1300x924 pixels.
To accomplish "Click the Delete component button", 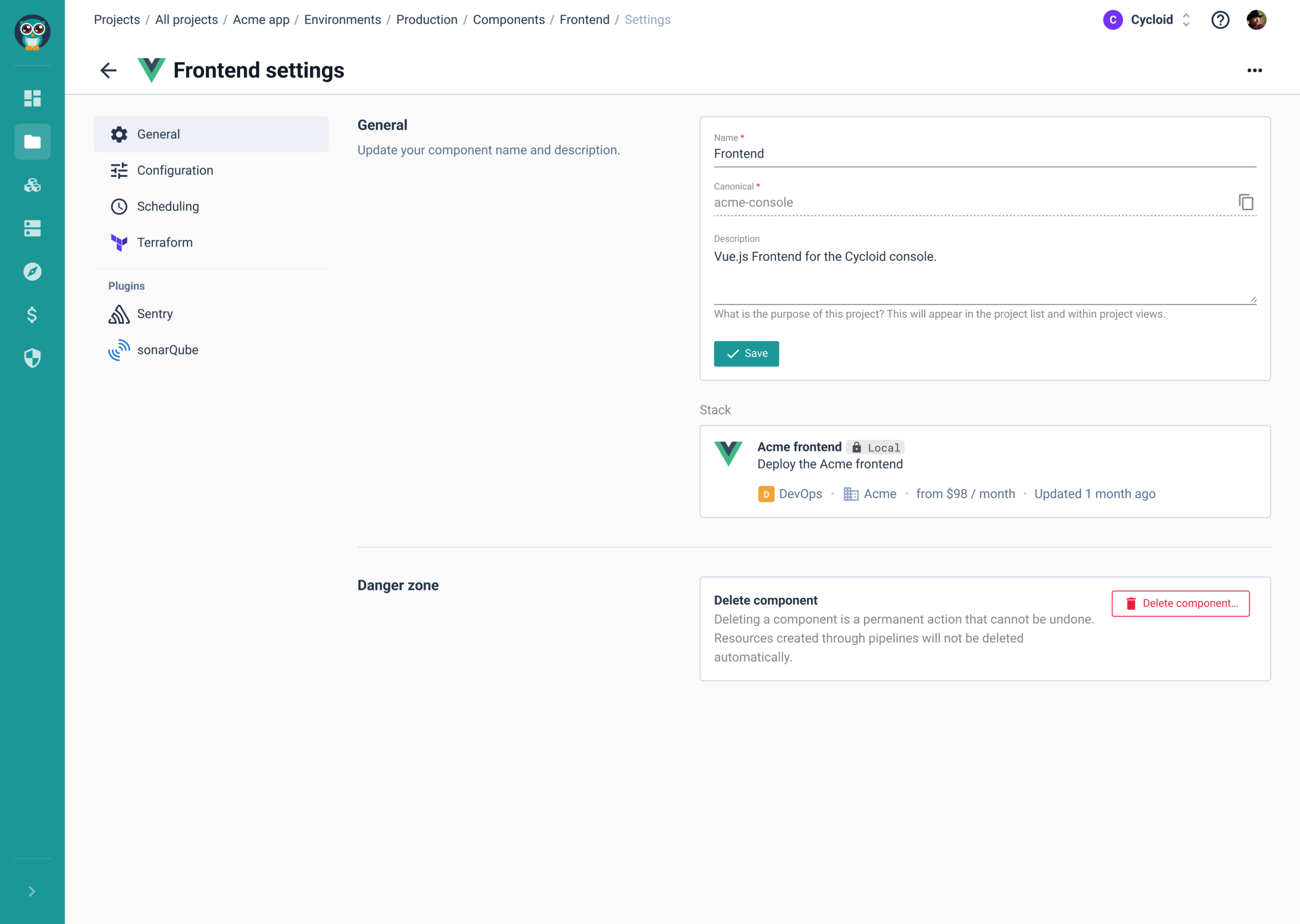I will [x=1181, y=603].
